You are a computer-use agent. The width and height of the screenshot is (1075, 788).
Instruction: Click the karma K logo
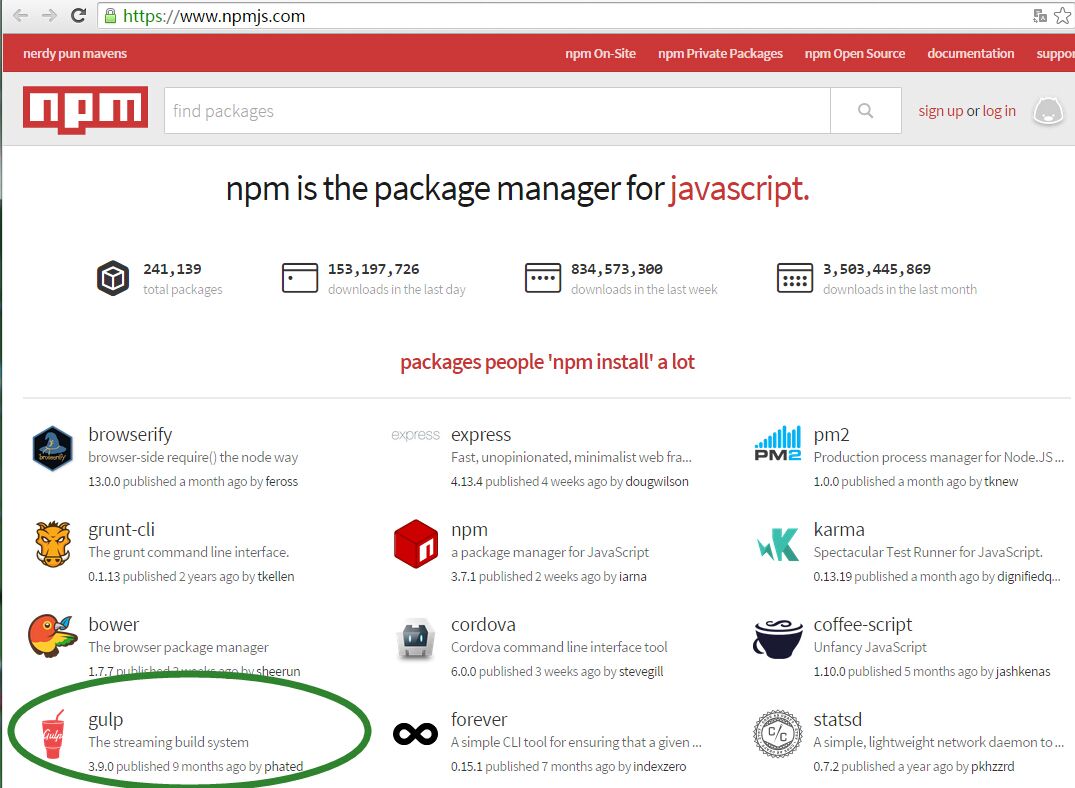coord(778,545)
